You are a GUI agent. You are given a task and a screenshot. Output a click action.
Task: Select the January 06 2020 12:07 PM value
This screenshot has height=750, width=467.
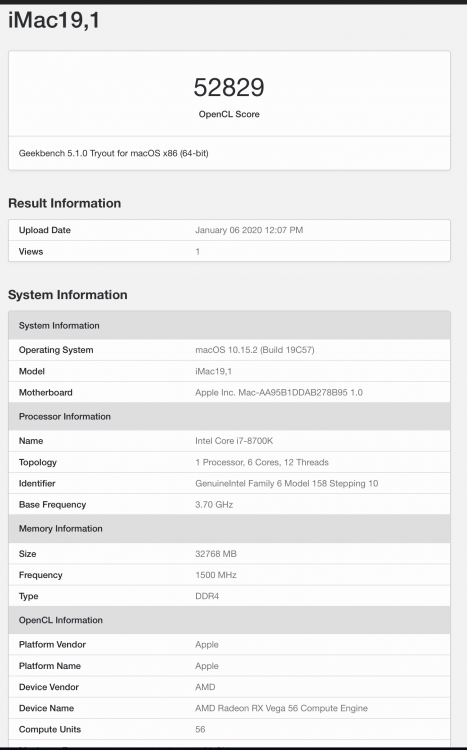click(x=249, y=230)
